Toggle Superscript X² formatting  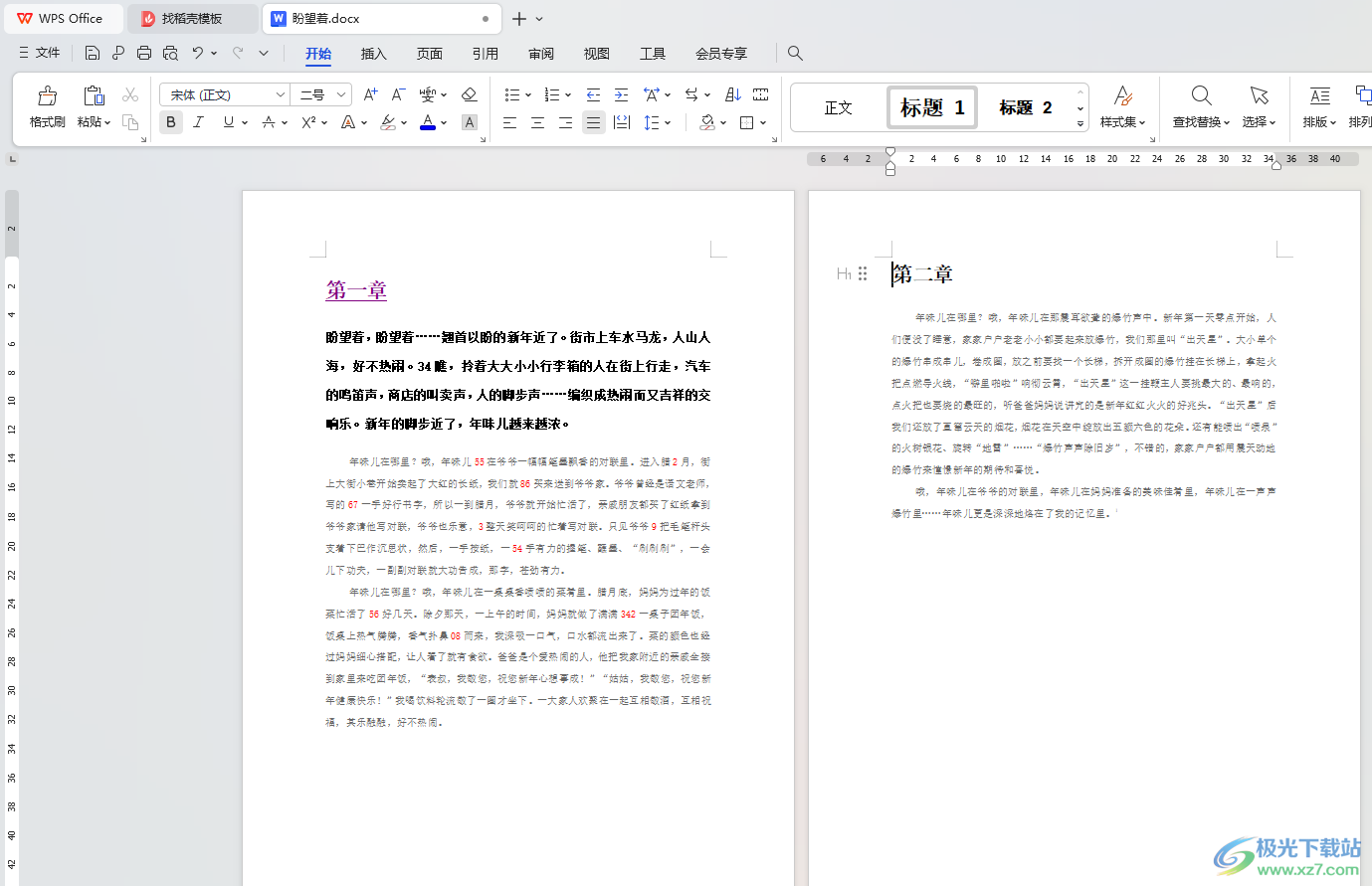pyautogui.click(x=308, y=122)
